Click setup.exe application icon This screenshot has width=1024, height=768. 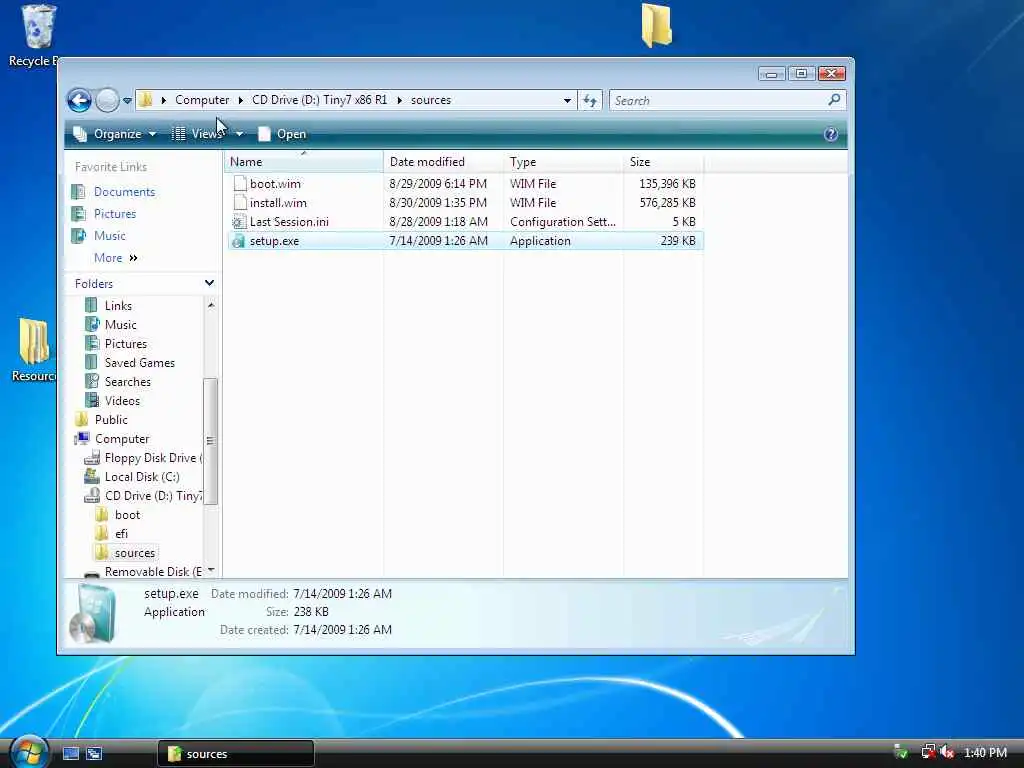click(239, 241)
